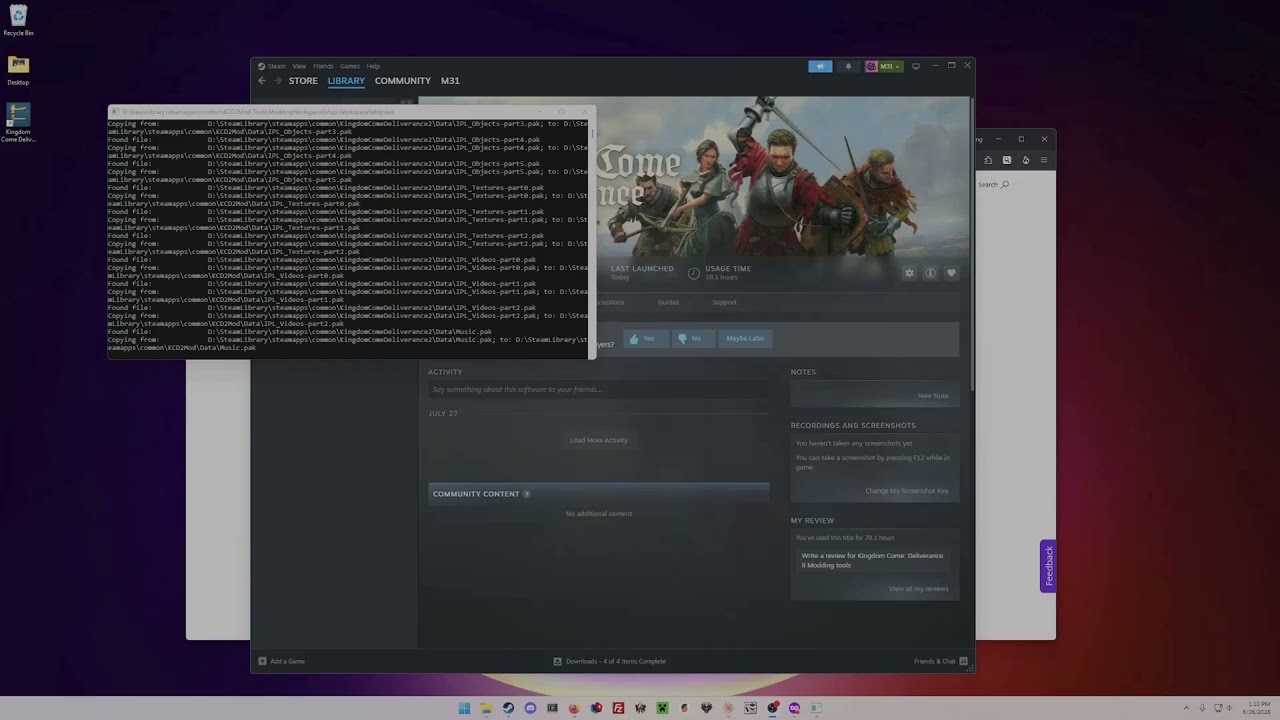
Task: Open the Guides tab
Action: click(x=668, y=302)
